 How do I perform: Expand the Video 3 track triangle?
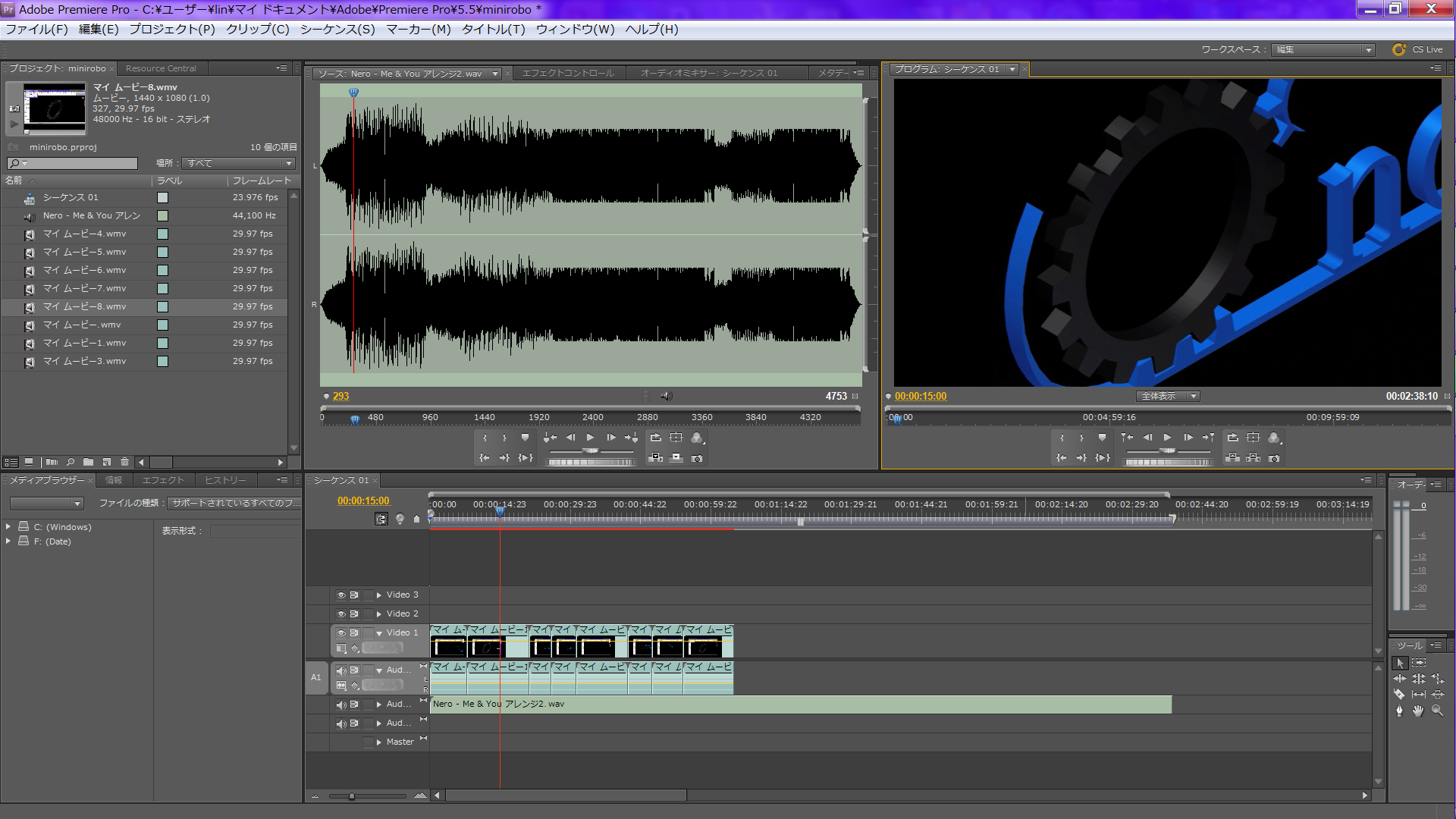tap(379, 595)
